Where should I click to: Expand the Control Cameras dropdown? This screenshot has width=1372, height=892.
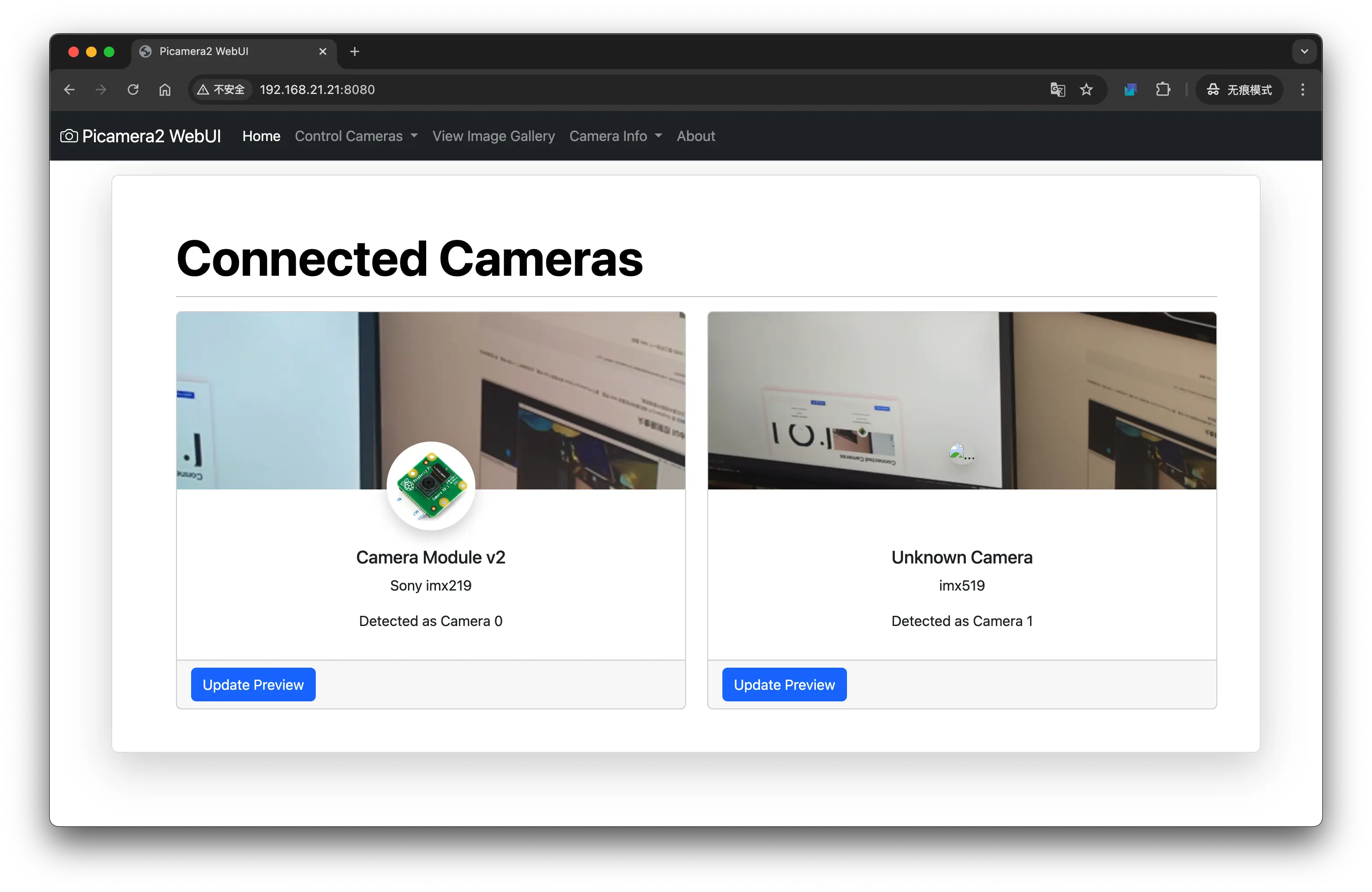356,136
